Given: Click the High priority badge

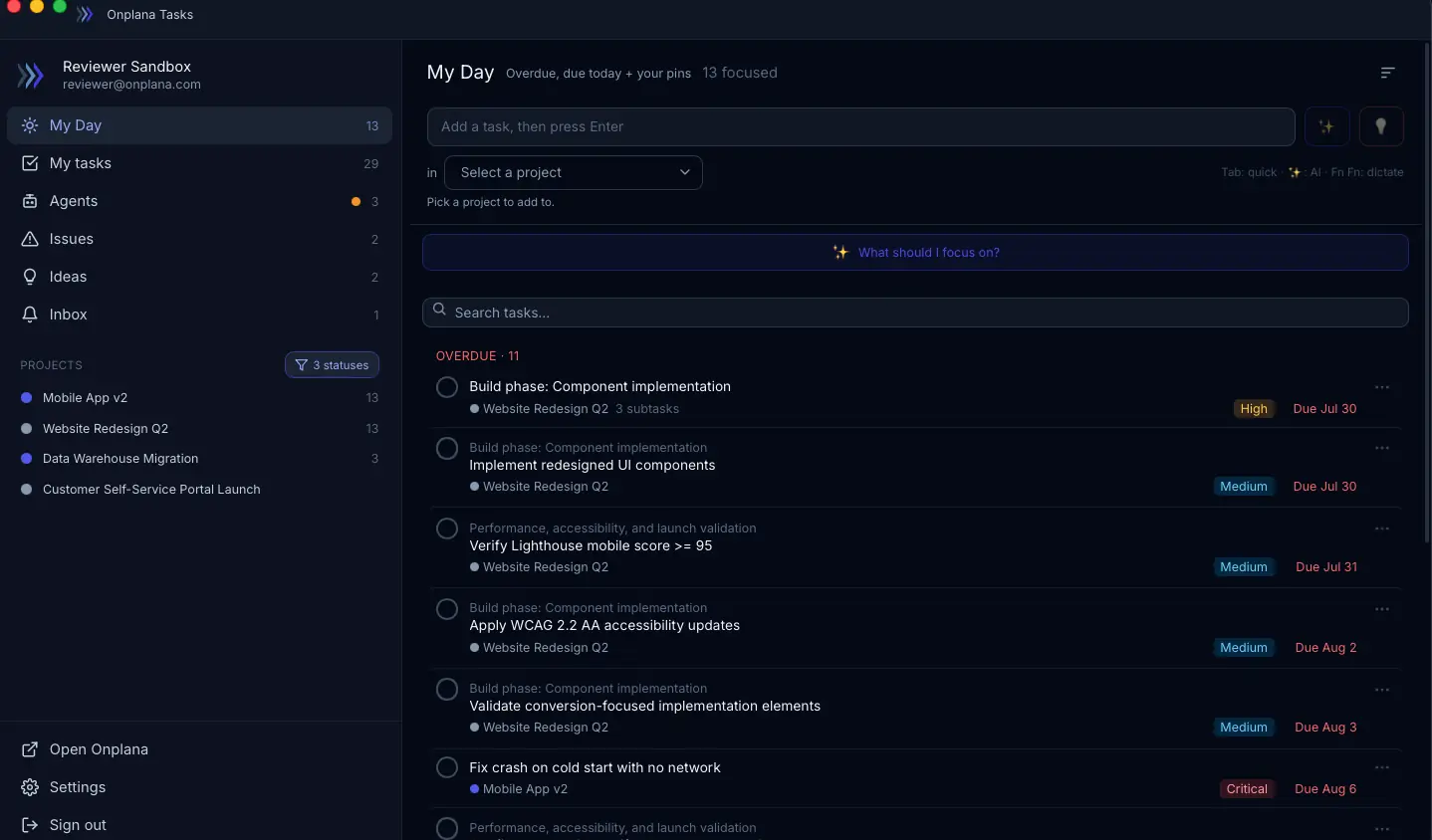Looking at the screenshot, I should [1254, 409].
